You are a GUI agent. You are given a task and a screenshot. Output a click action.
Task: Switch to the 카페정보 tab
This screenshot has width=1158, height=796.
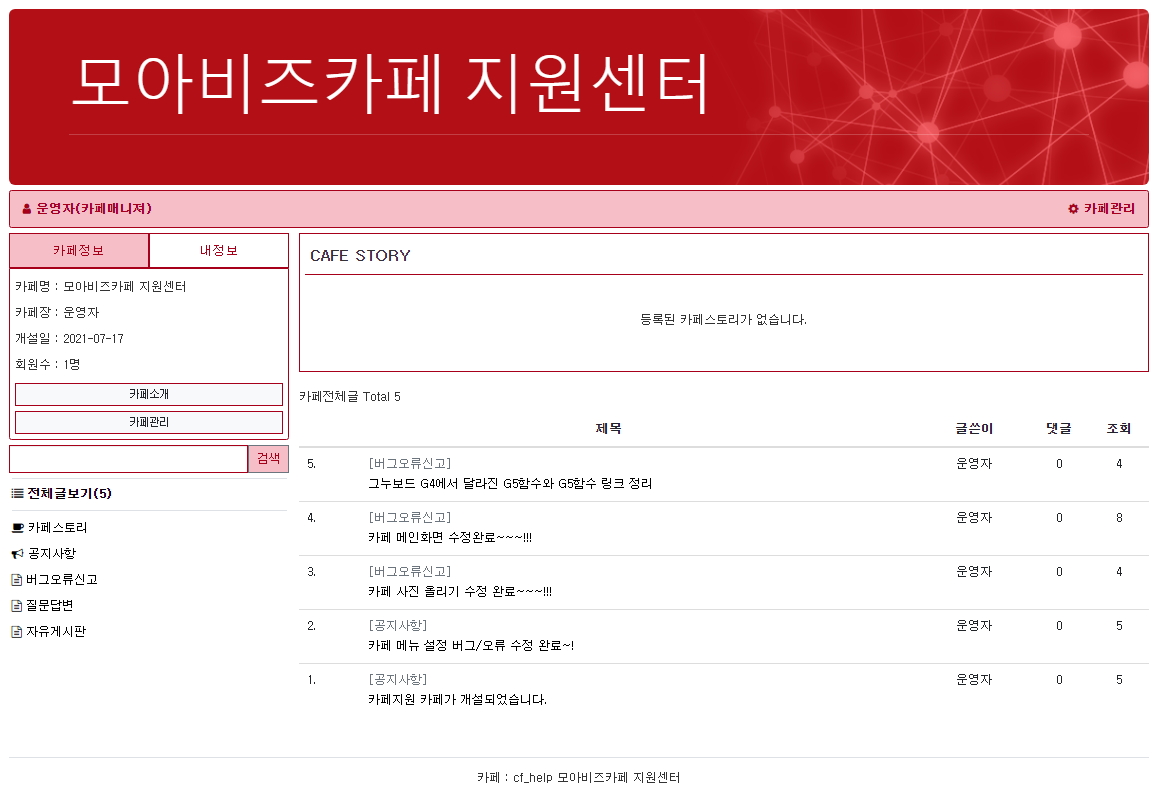coord(79,251)
